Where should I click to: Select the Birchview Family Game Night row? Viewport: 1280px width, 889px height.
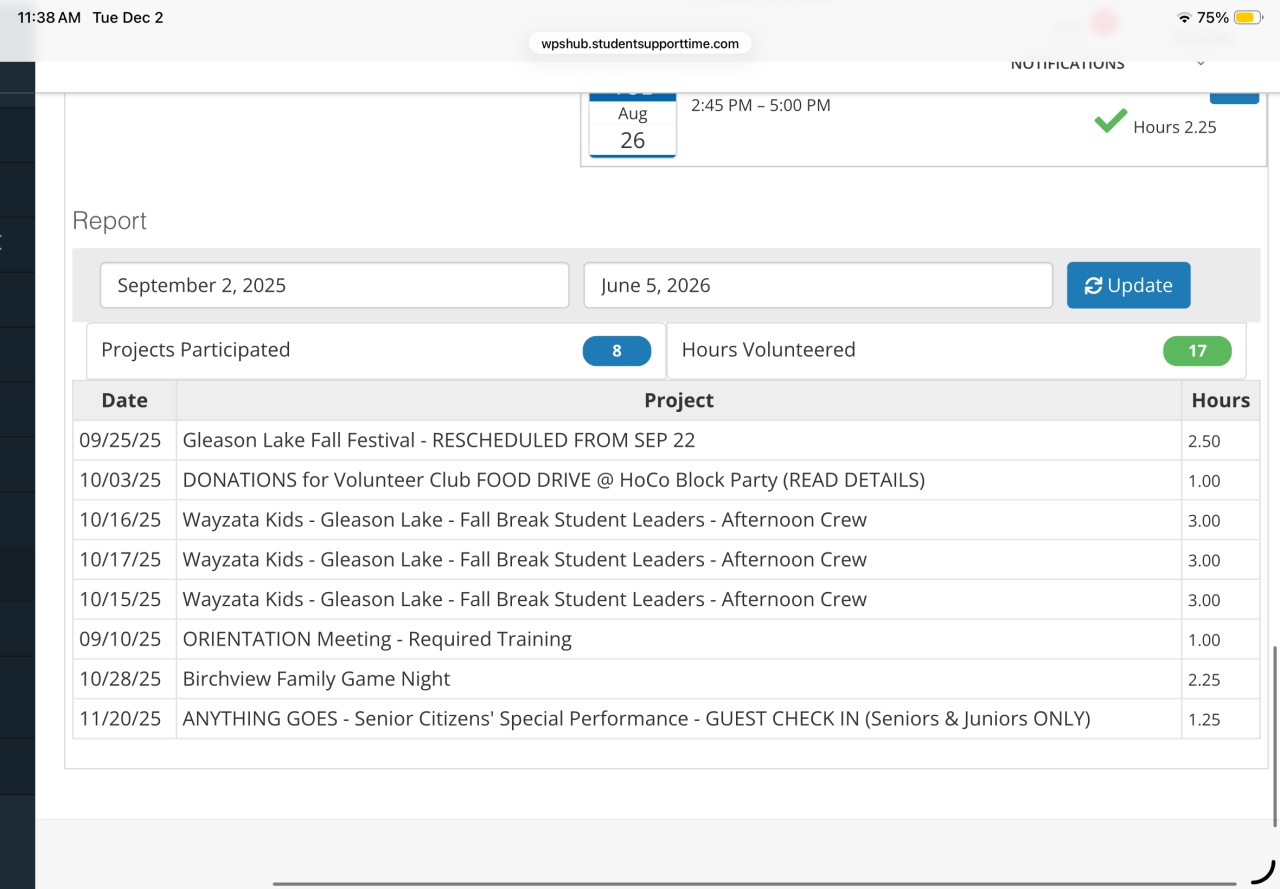coord(316,679)
